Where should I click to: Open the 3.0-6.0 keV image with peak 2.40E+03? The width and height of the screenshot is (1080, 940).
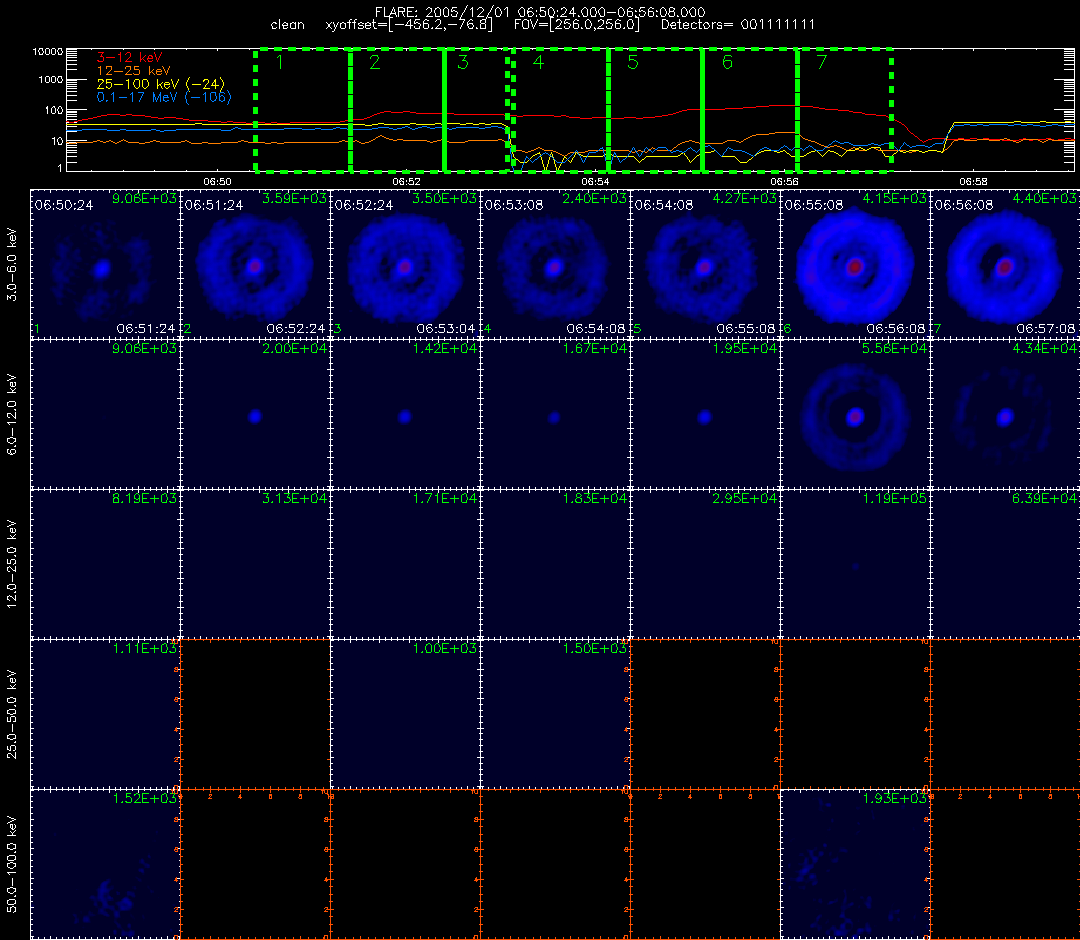(x=555, y=265)
